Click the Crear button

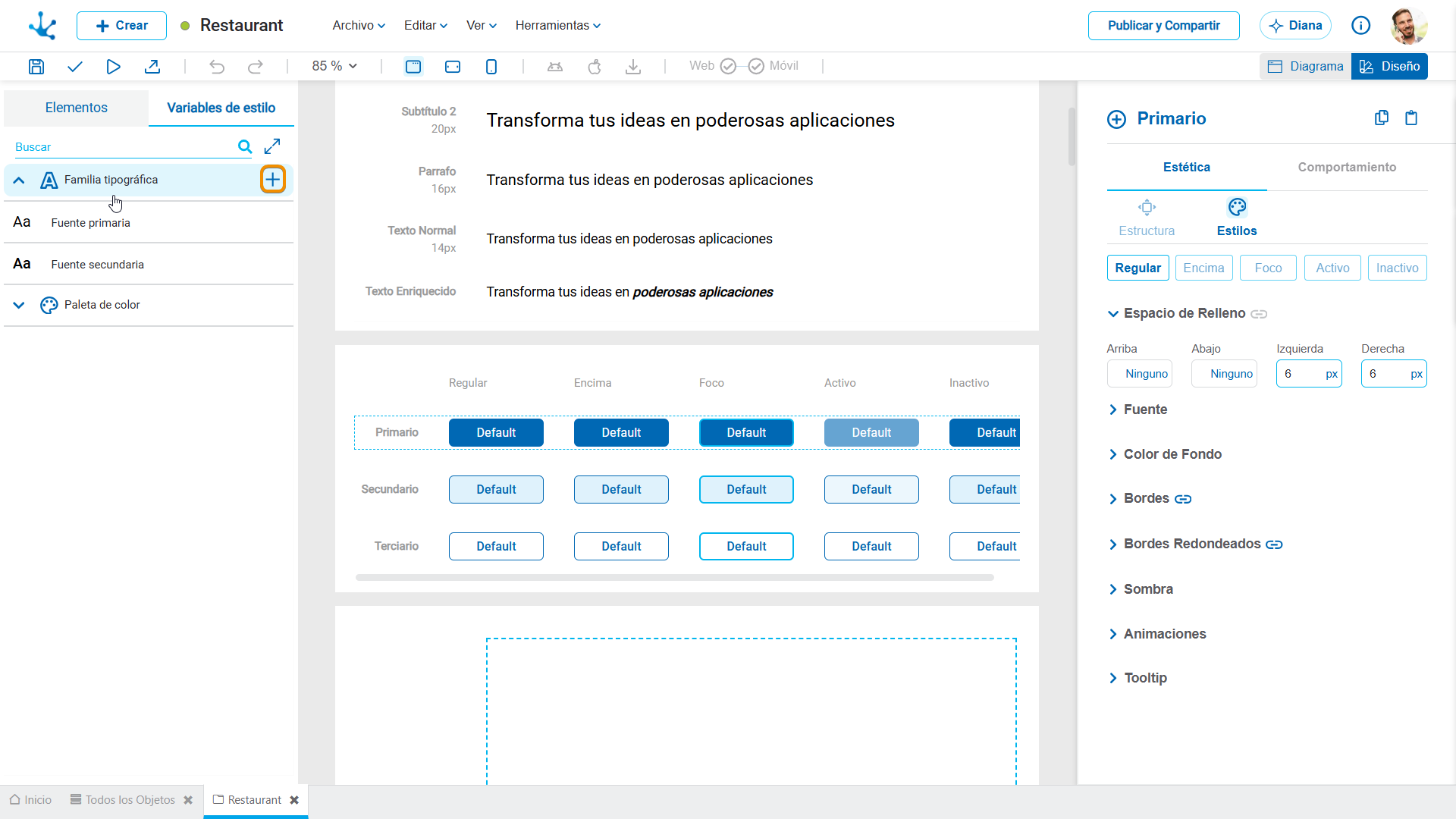tap(121, 26)
